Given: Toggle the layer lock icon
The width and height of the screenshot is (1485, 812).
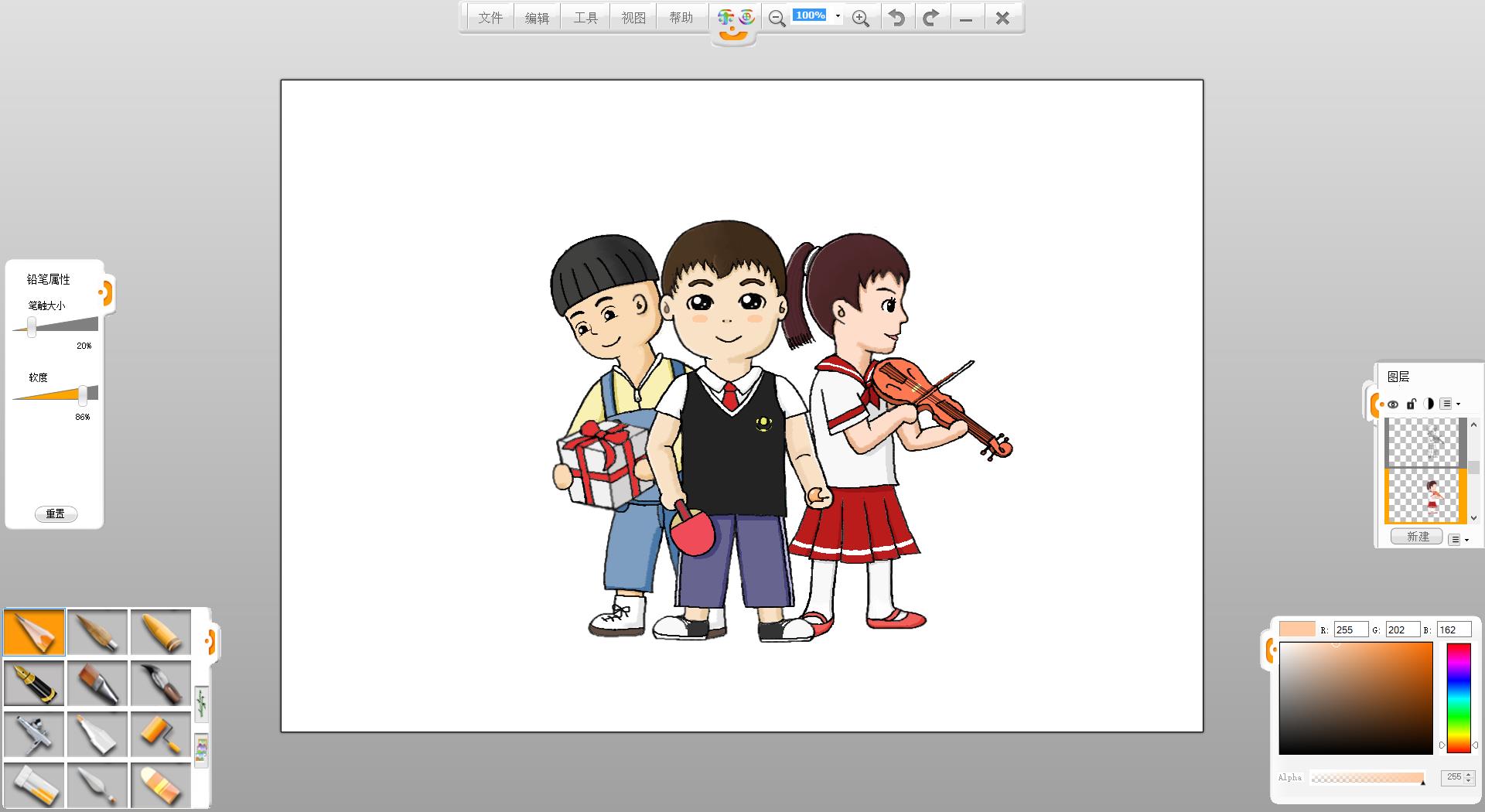Looking at the screenshot, I should (1411, 404).
